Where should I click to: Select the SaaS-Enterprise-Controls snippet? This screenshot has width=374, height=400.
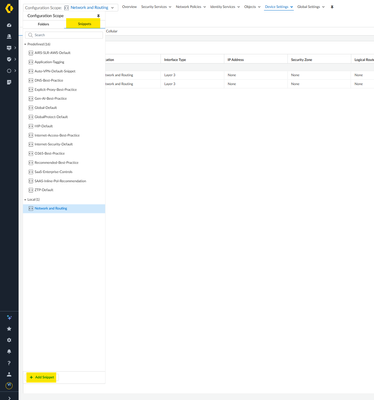click(x=53, y=172)
